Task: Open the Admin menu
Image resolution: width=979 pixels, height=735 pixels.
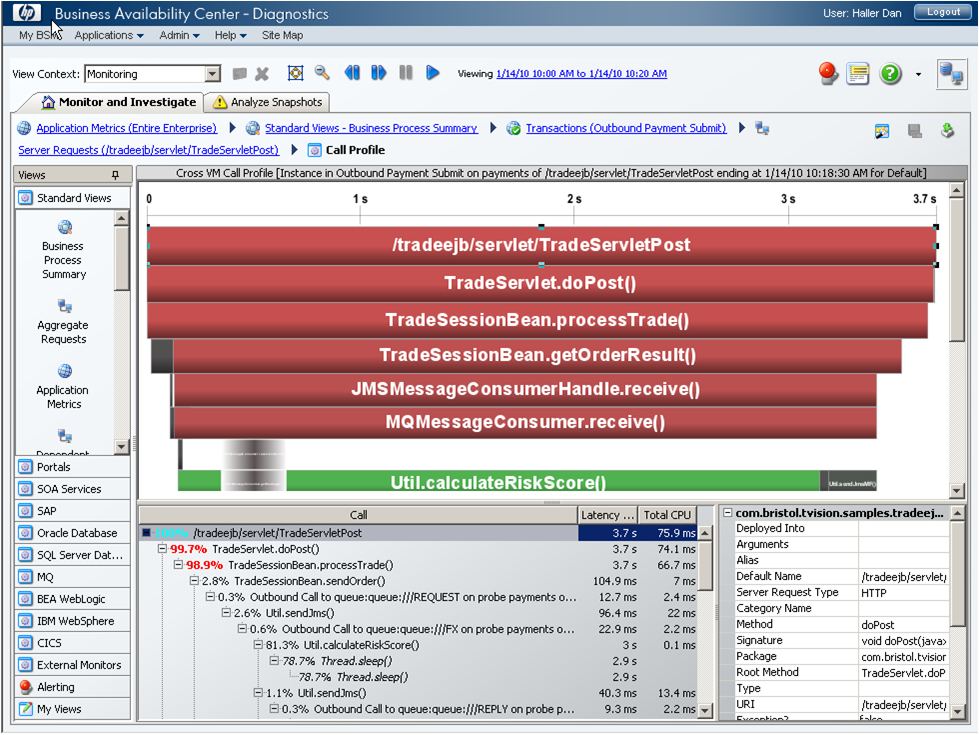Action: pos(179,35)
